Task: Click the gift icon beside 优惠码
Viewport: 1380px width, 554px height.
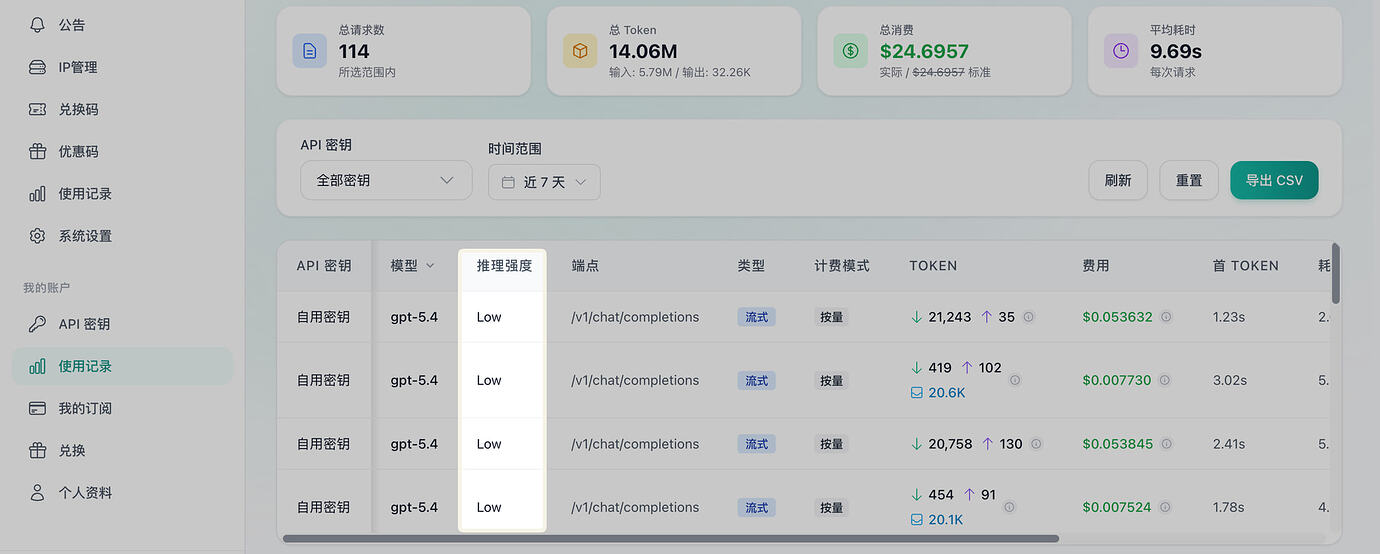Action: point(37,152)
